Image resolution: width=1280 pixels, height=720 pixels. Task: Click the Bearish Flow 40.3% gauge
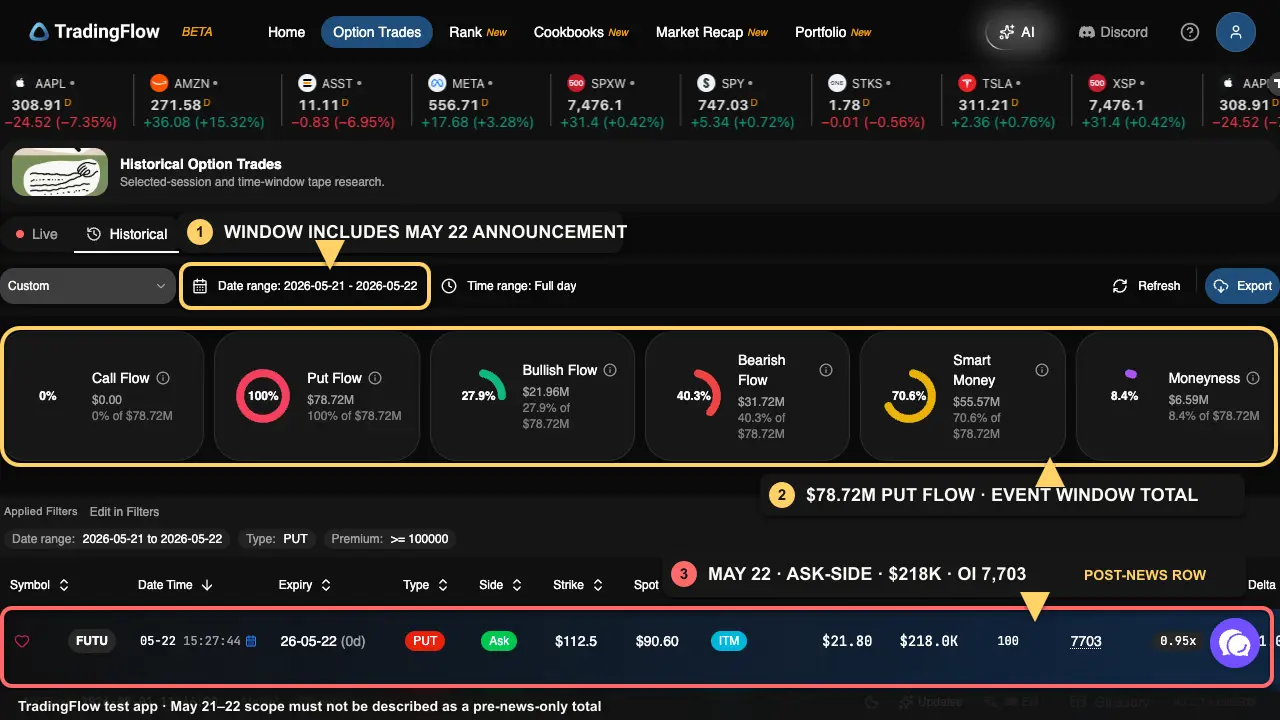[694, 395]
